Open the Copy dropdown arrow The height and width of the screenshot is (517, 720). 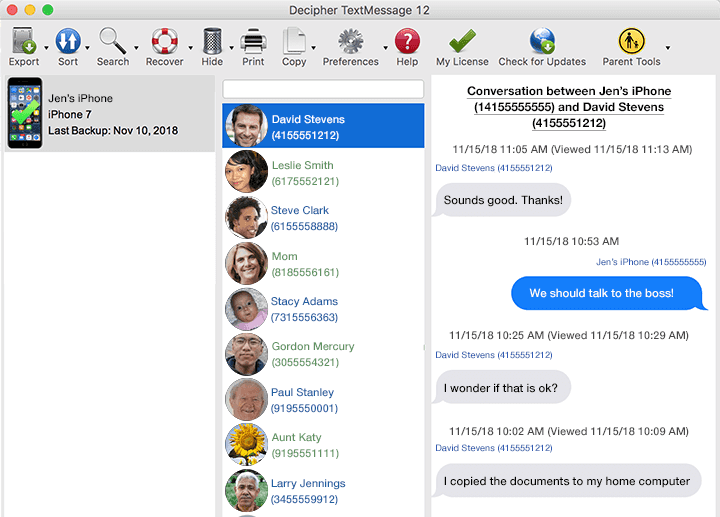314,47
